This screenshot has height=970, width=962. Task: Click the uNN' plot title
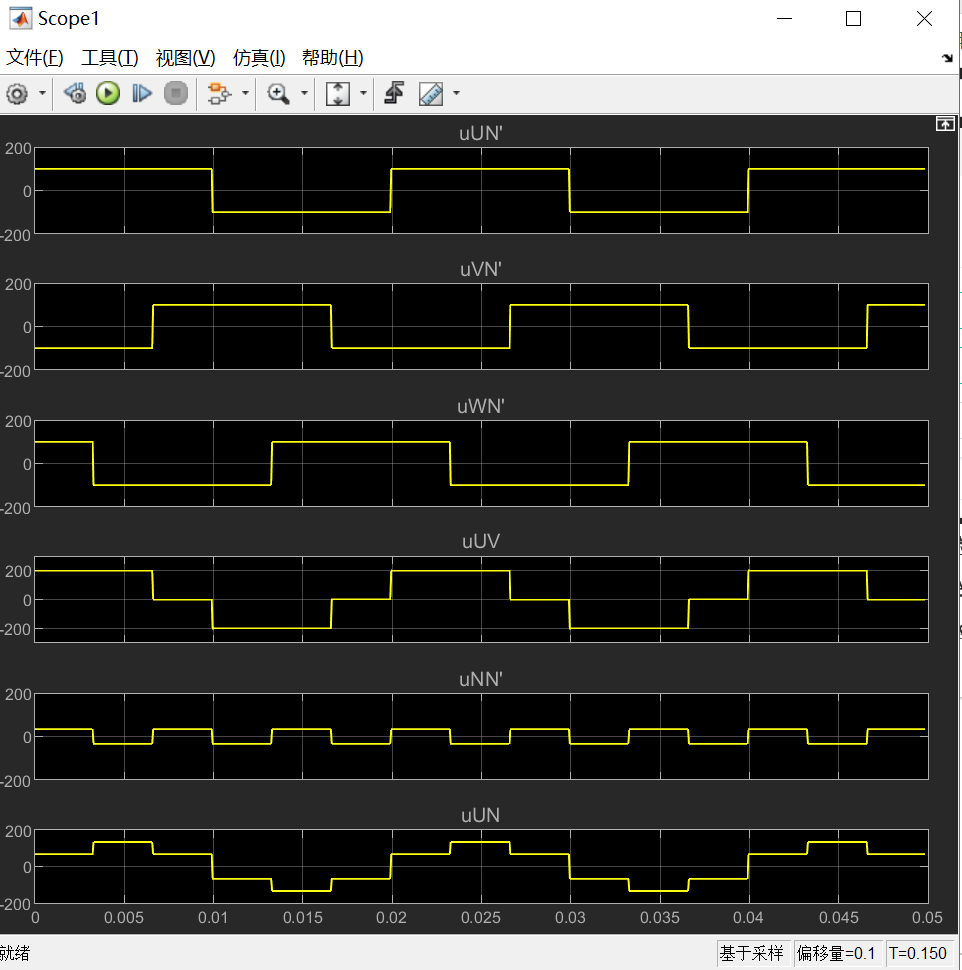[481, 679]
